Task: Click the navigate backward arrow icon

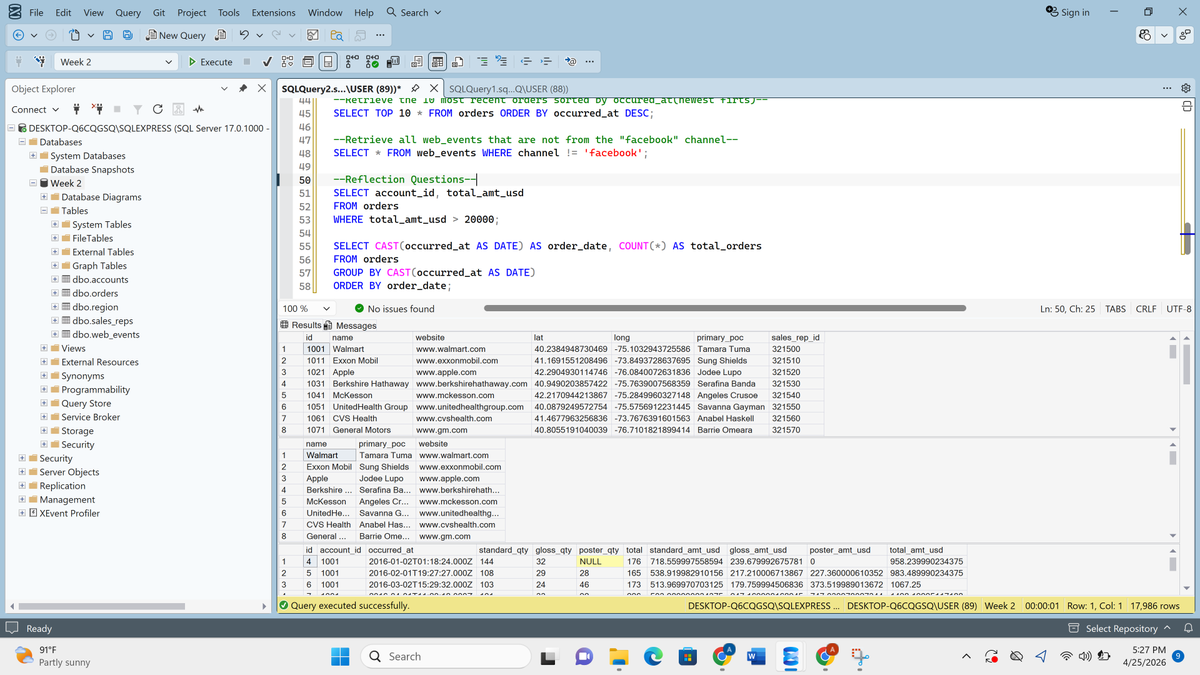Action: [20, 35]
